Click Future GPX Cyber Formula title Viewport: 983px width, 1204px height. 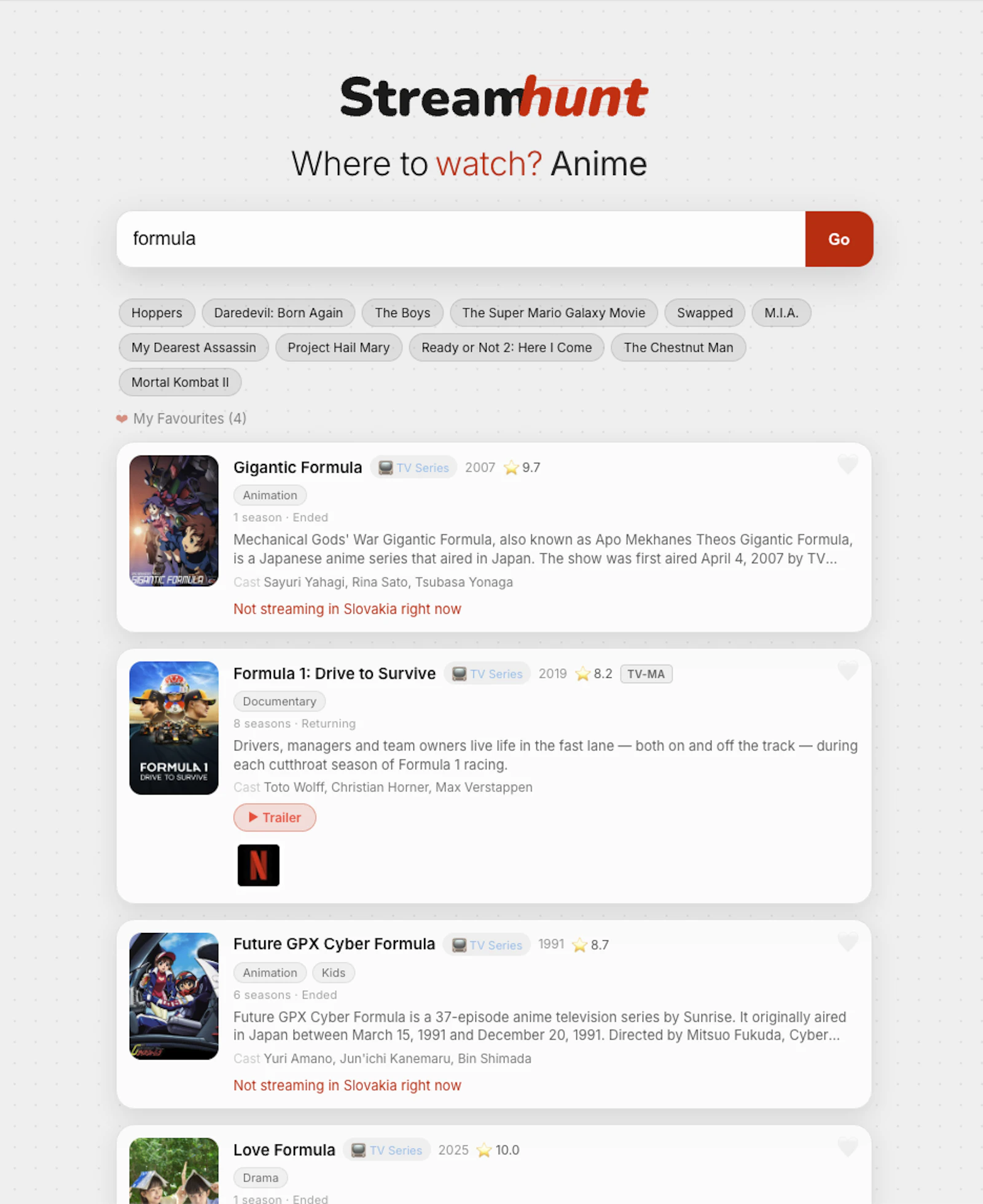point(334,944)
